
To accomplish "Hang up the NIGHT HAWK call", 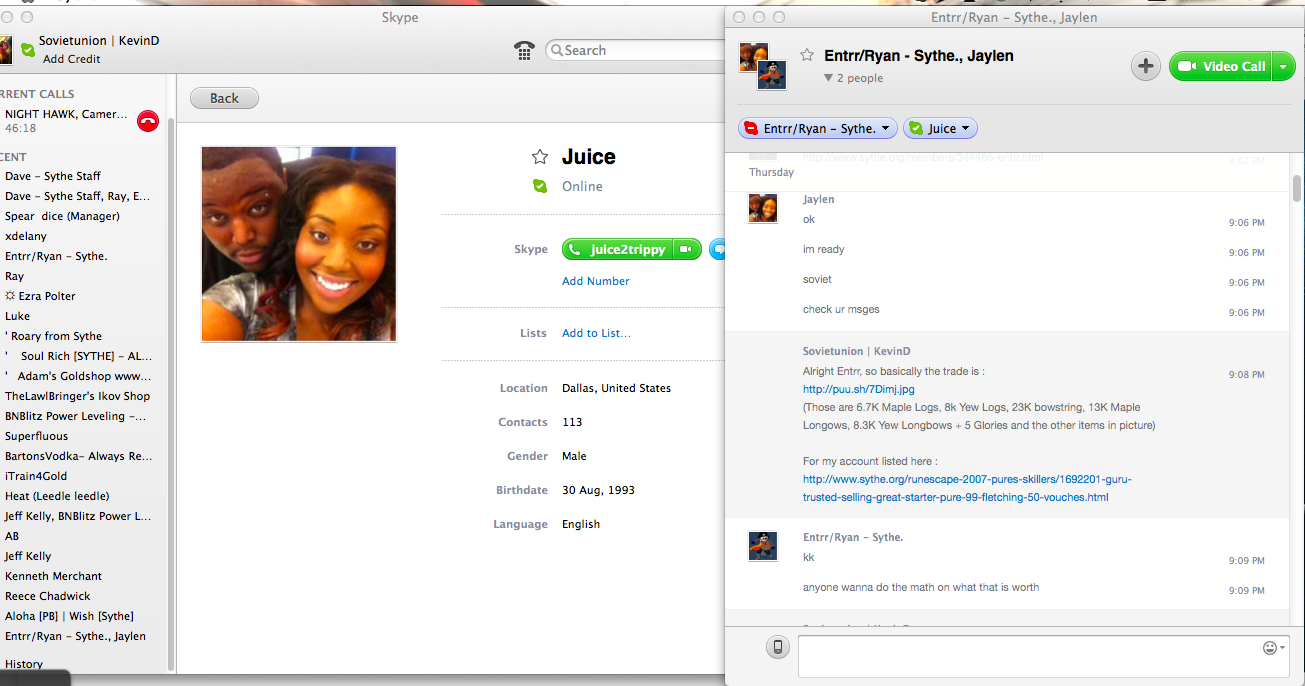I will [x=148, y=121].
